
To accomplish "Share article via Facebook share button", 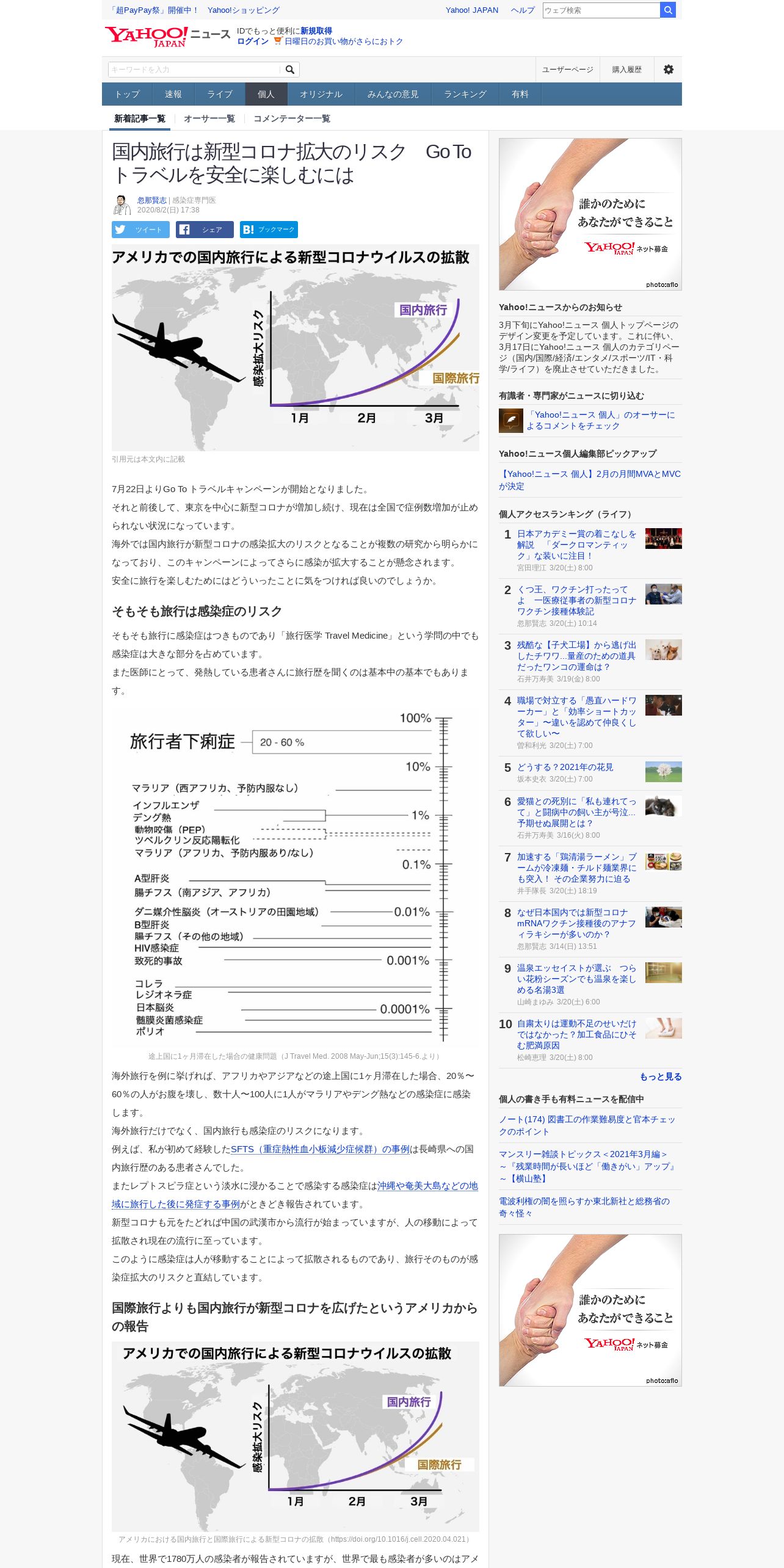I will (205, 230).
